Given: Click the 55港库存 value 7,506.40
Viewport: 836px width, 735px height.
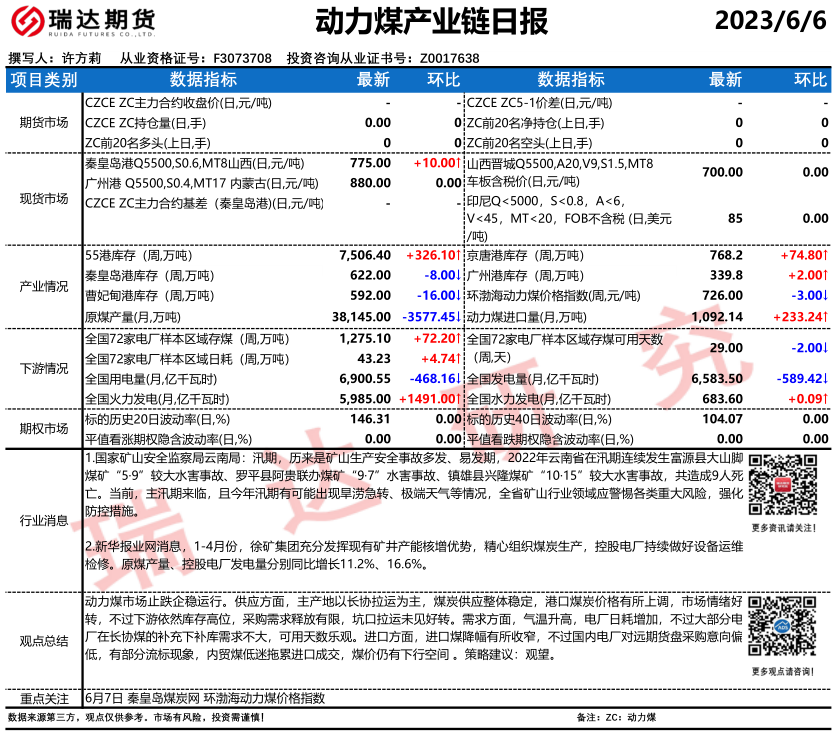Looking at the screenshot, I should click(365, 255).
